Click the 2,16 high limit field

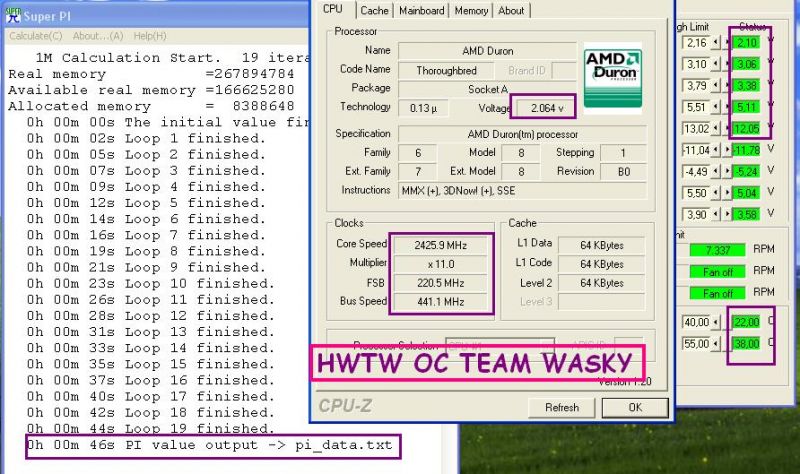point(697,42)
